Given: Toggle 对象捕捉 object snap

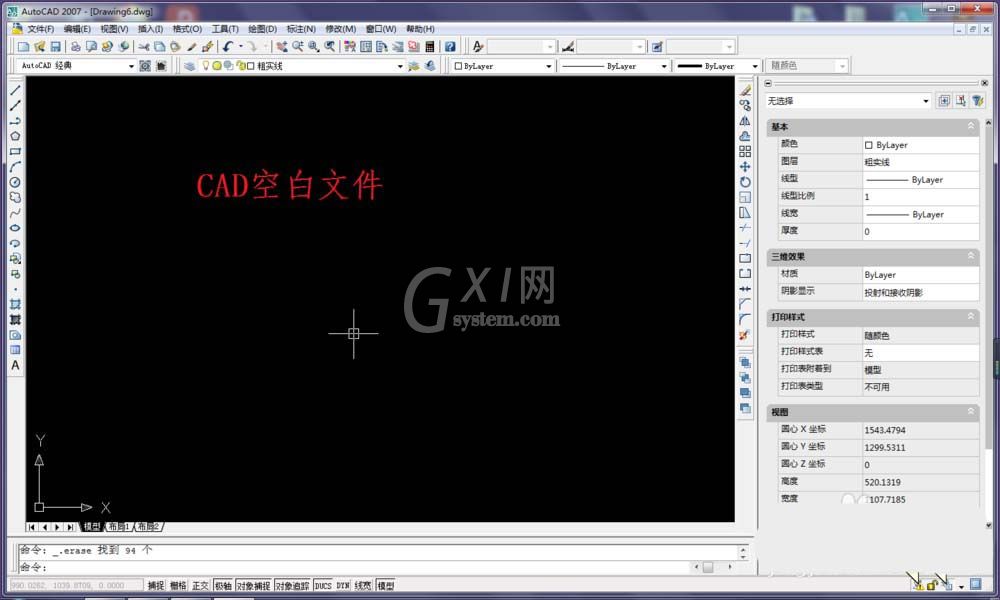Looking at the screenshot, I should [x=254, y=585].
